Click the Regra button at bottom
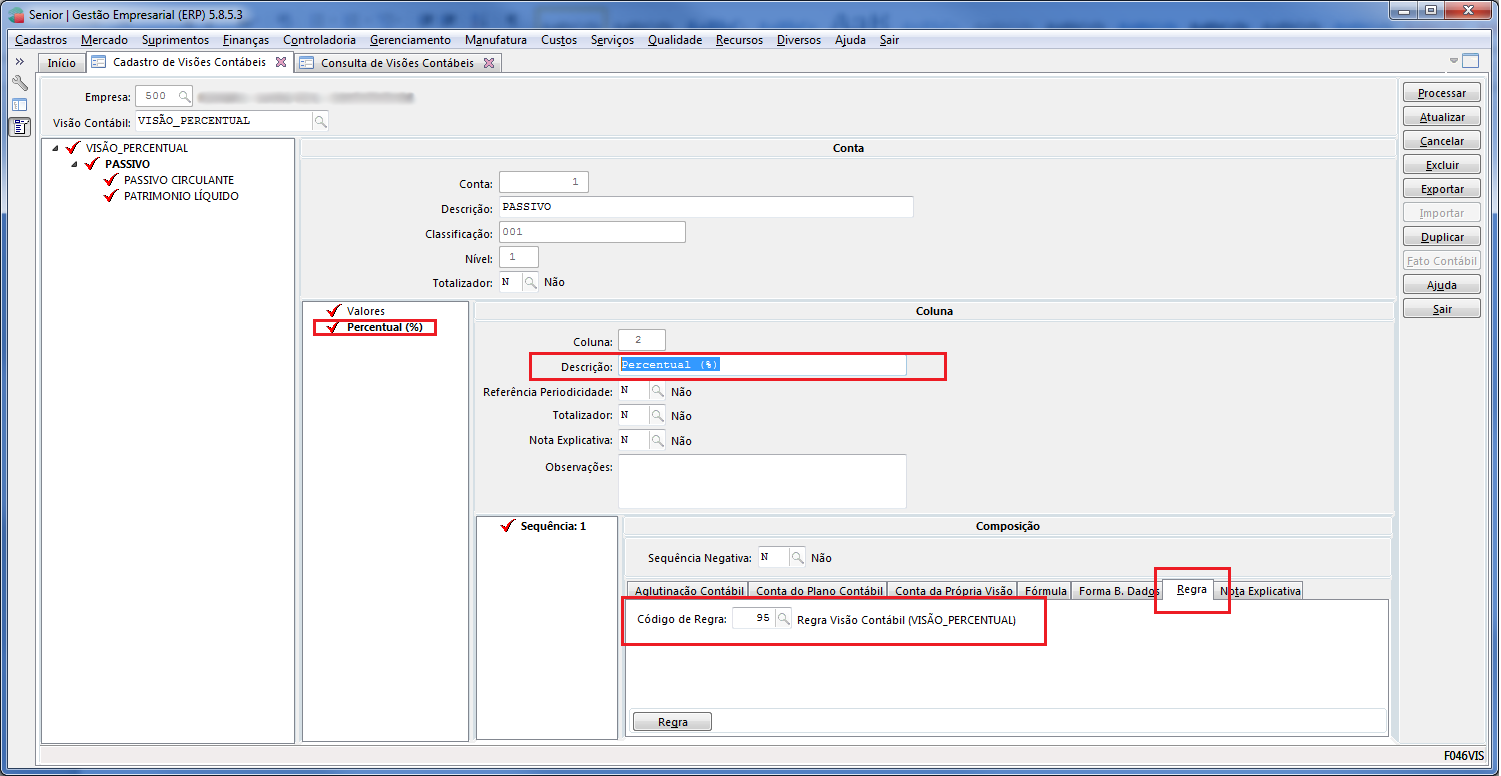The image size is (1501, 776). (x=673, y=722)
